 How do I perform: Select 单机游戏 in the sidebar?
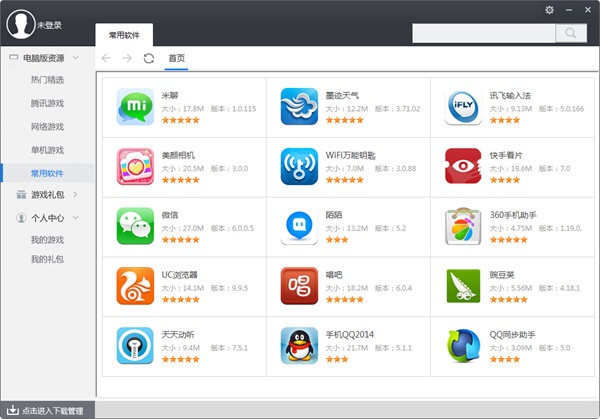coord(47,150)
